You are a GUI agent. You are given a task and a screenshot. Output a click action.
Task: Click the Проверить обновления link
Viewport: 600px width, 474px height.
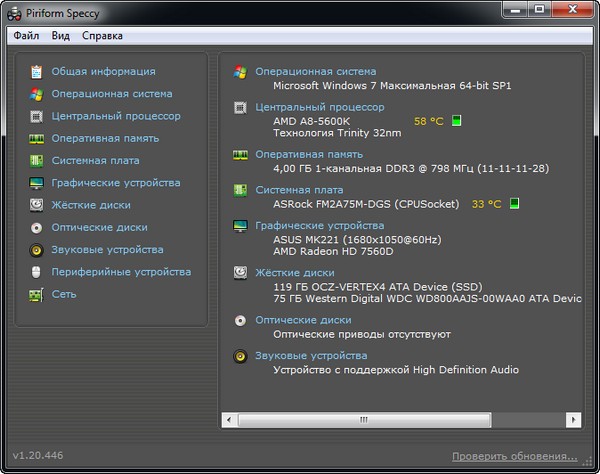pyautogui.click(x=514, y=456)
